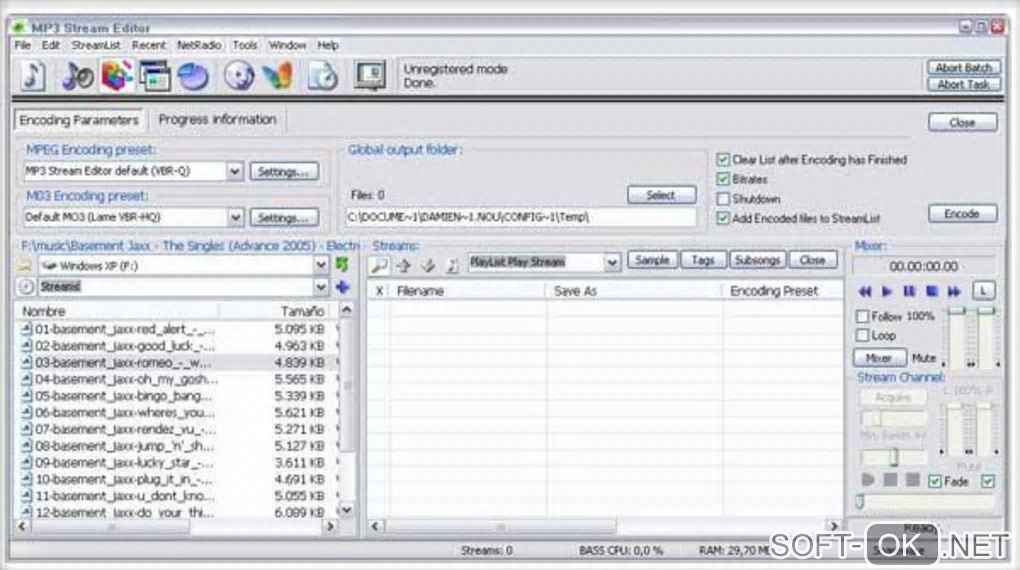This screenshot has width=1020, height=570.
Task: Click the mixer rewind button
Action: click(x=865, y=292)
